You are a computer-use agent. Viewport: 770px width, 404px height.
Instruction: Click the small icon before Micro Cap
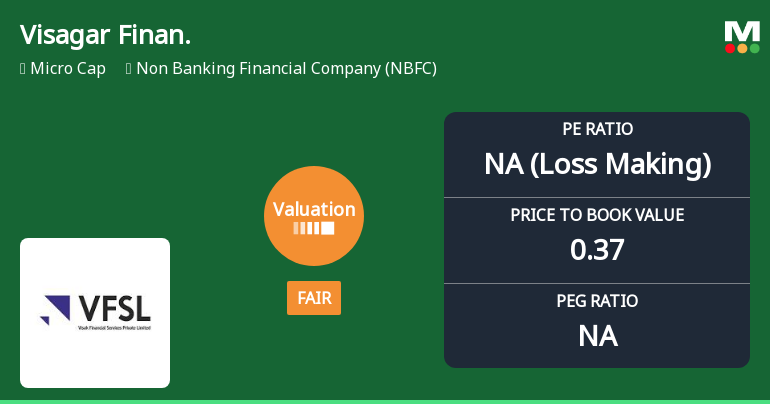coord(22,69)
